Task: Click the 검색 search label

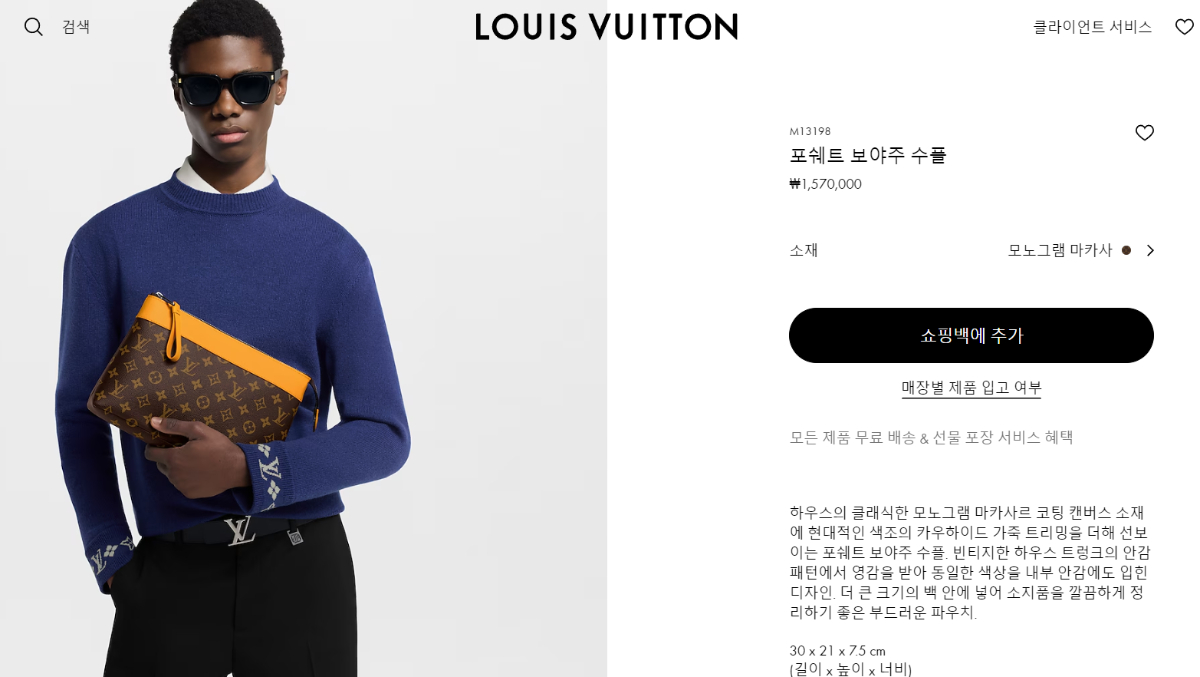Action: pos(76,27)
